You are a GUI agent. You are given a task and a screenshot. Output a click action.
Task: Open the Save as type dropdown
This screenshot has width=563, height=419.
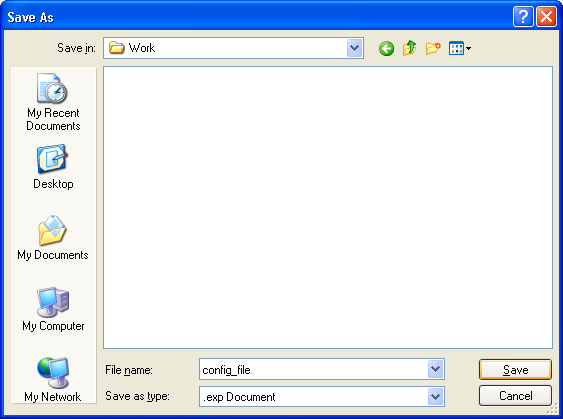point(436,397)
